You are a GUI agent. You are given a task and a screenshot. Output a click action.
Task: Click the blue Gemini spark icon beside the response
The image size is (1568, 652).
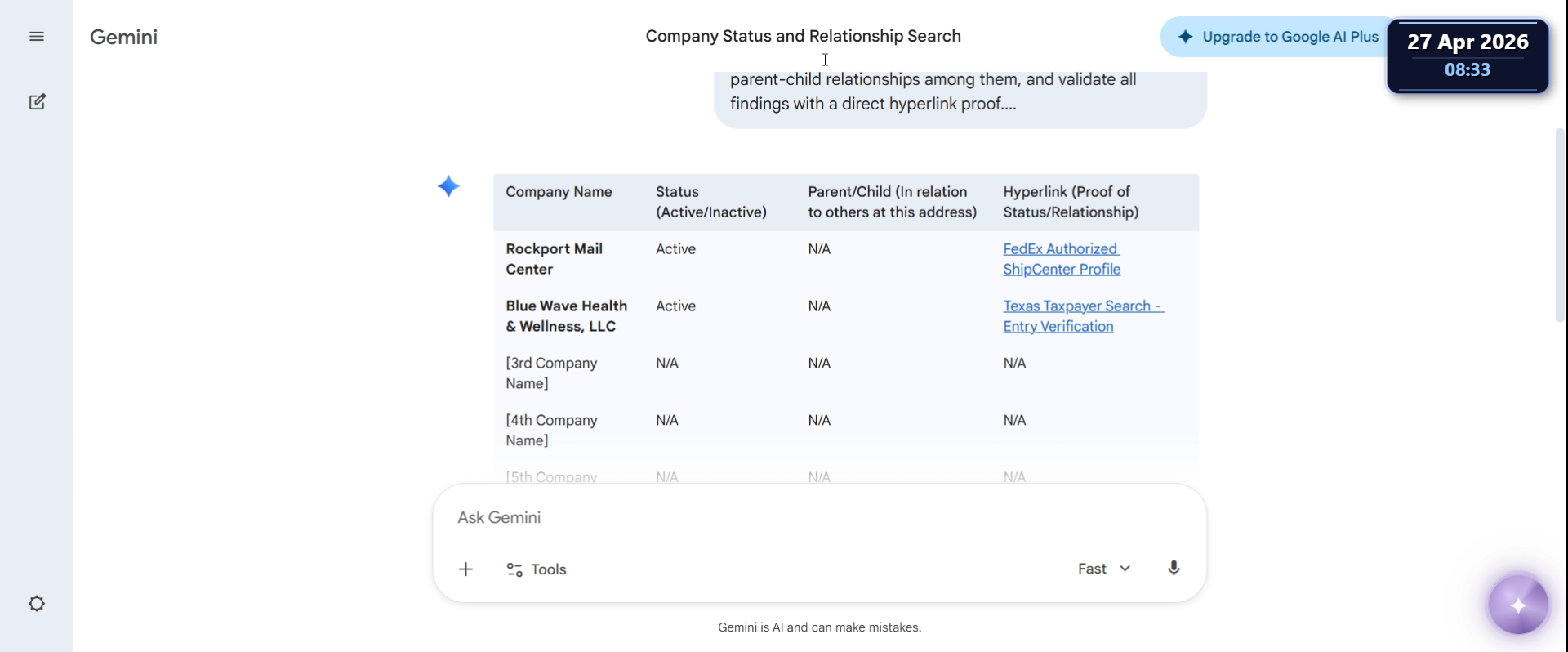tap(448, 187)
